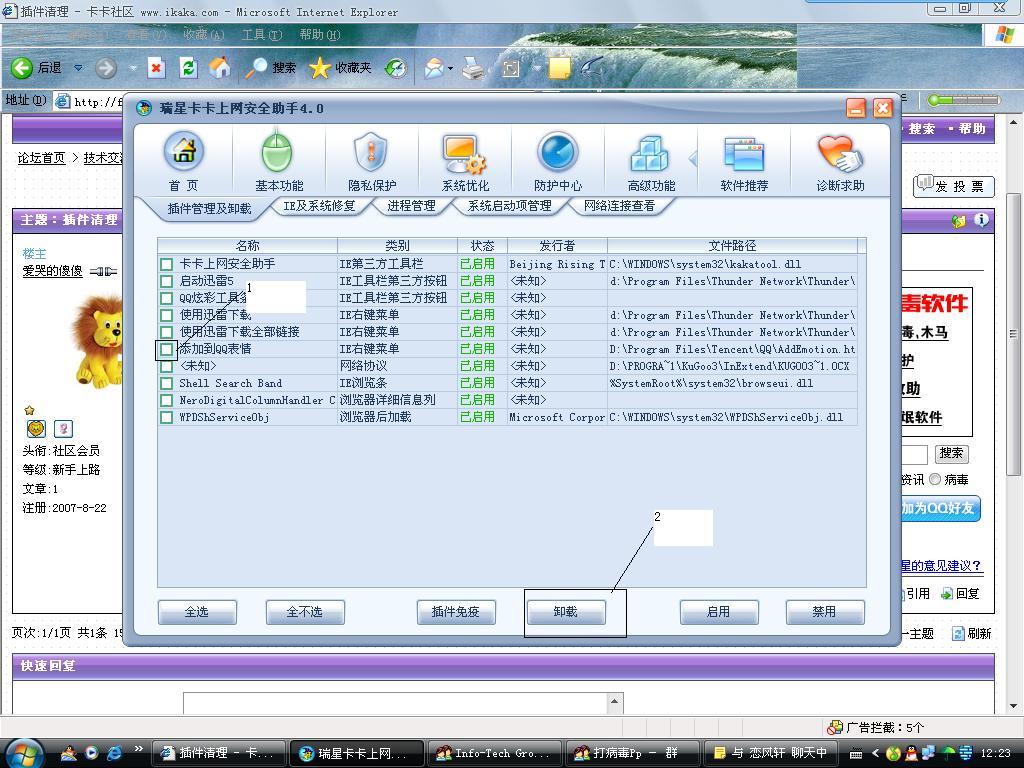Switch to Info-Tech Gro... taskbar window
Image resolution: width=1024 pixels, height=768 pixels.
click(495, 754)
